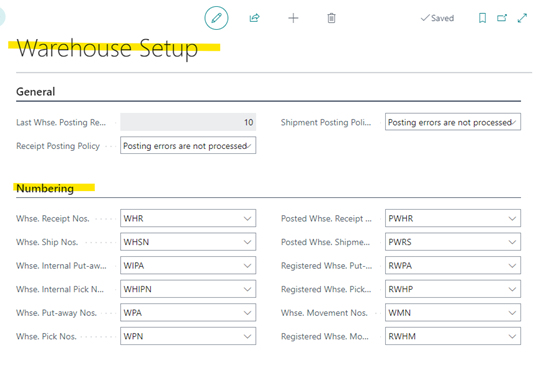Viewport: 557px width, 371px height.
Task: Expand the Posted Whse. Receipt PWHR dropdown
Action: click(x=512, y=219)
